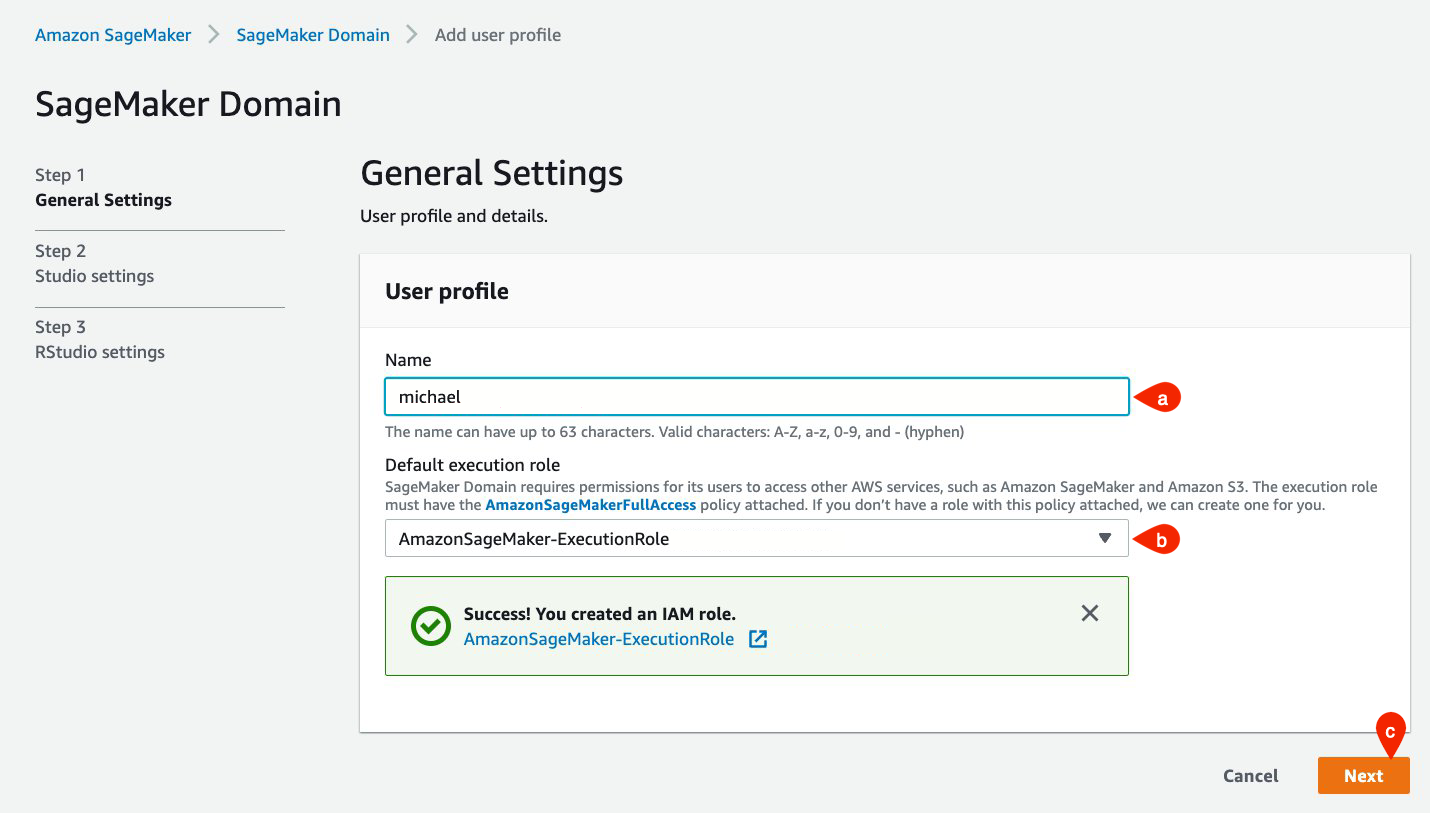
Task: Open the Amazon SageMaker breadcrumb link
Action: pyautogui.click(x=113, y=35)
